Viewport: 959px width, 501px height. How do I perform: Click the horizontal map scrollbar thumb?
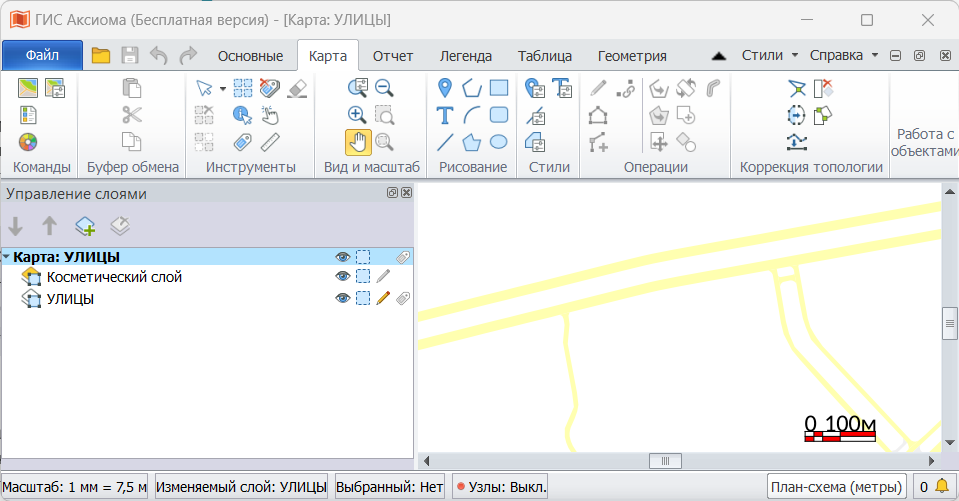pos(664,461)
